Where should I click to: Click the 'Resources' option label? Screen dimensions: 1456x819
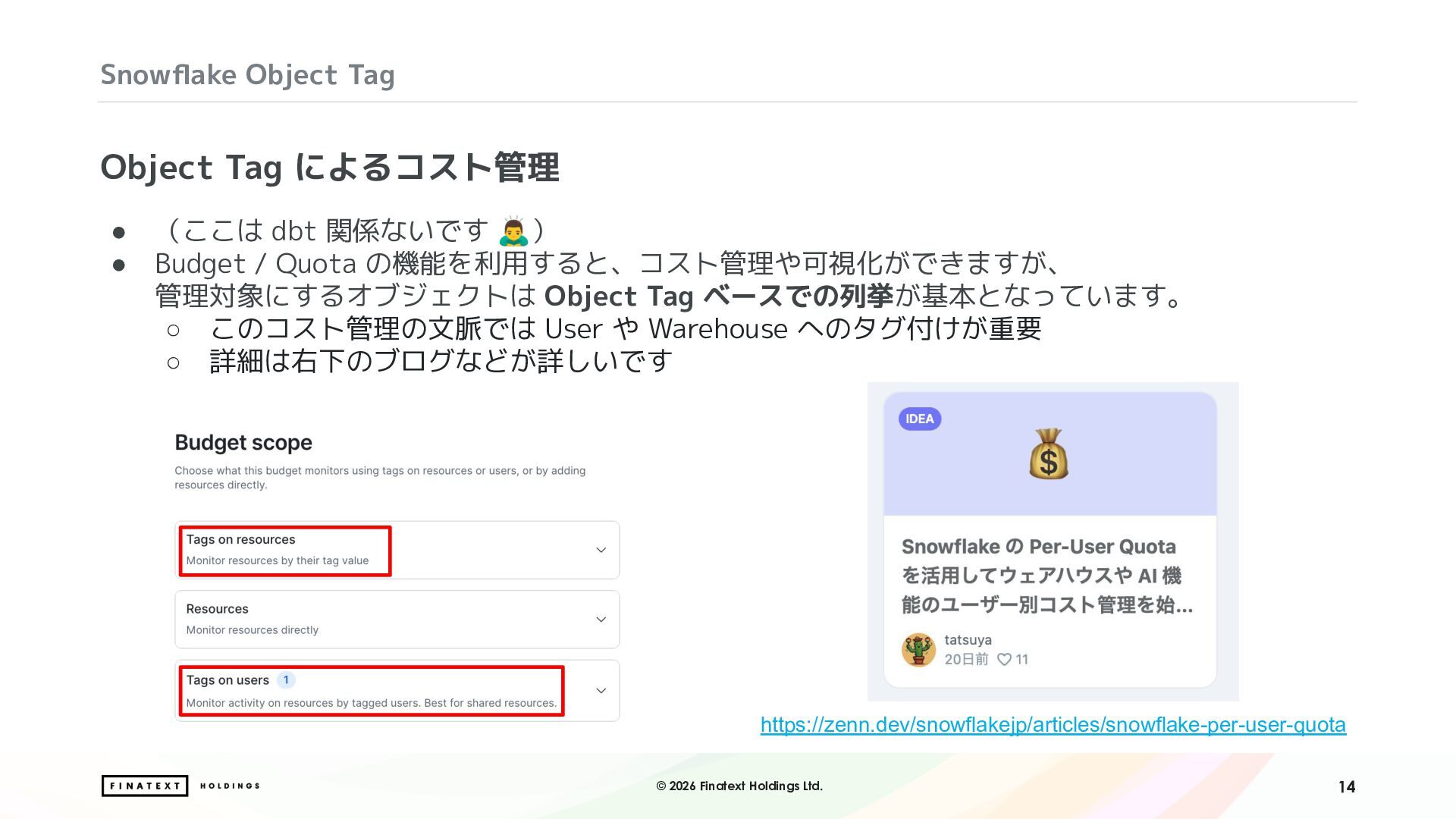click(x=217, y=609)
